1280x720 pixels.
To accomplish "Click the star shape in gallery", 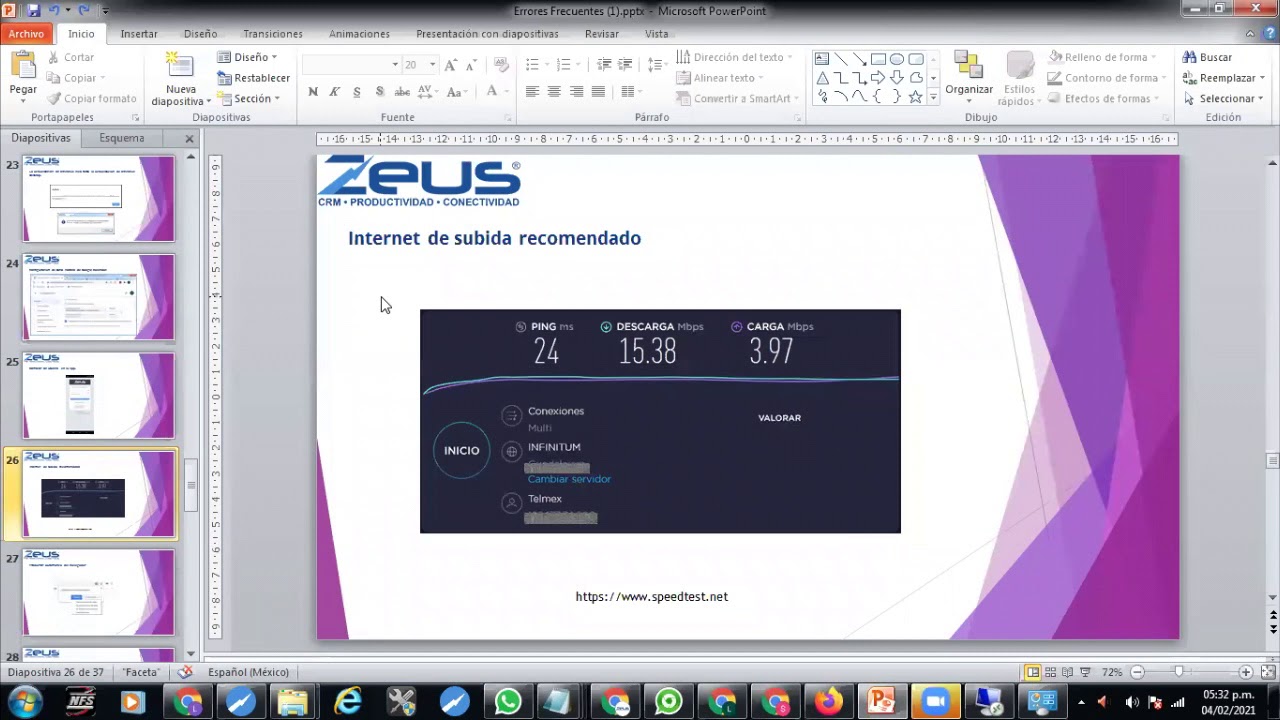I will (915, 97).
